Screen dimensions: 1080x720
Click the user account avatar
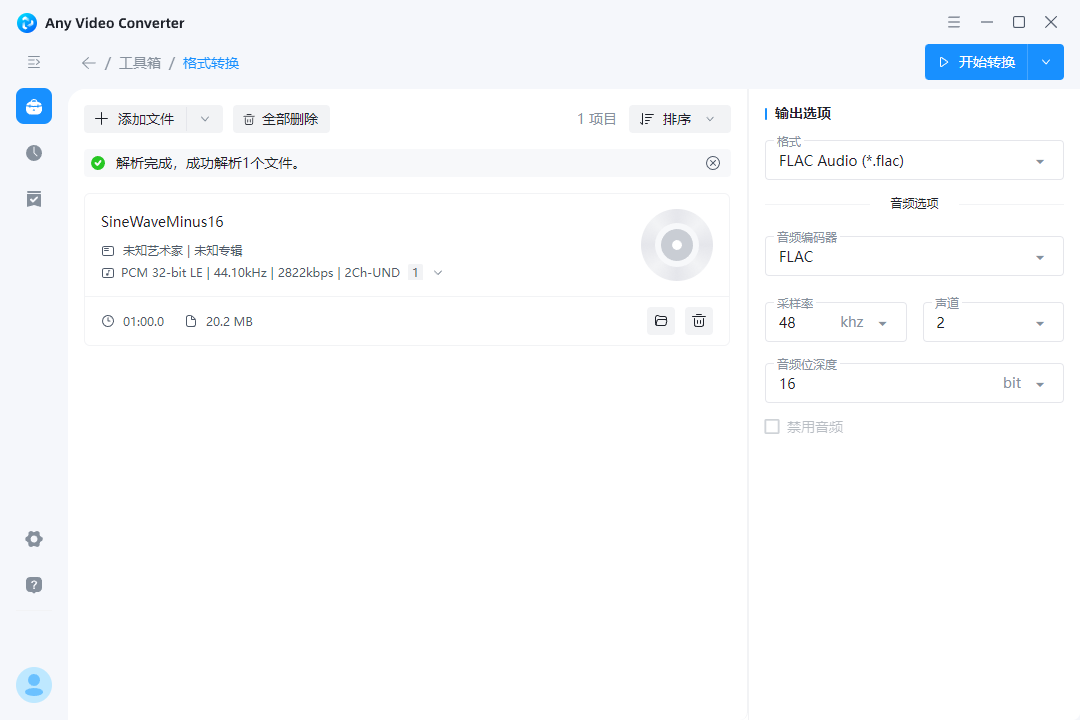[x=34, y=685]
